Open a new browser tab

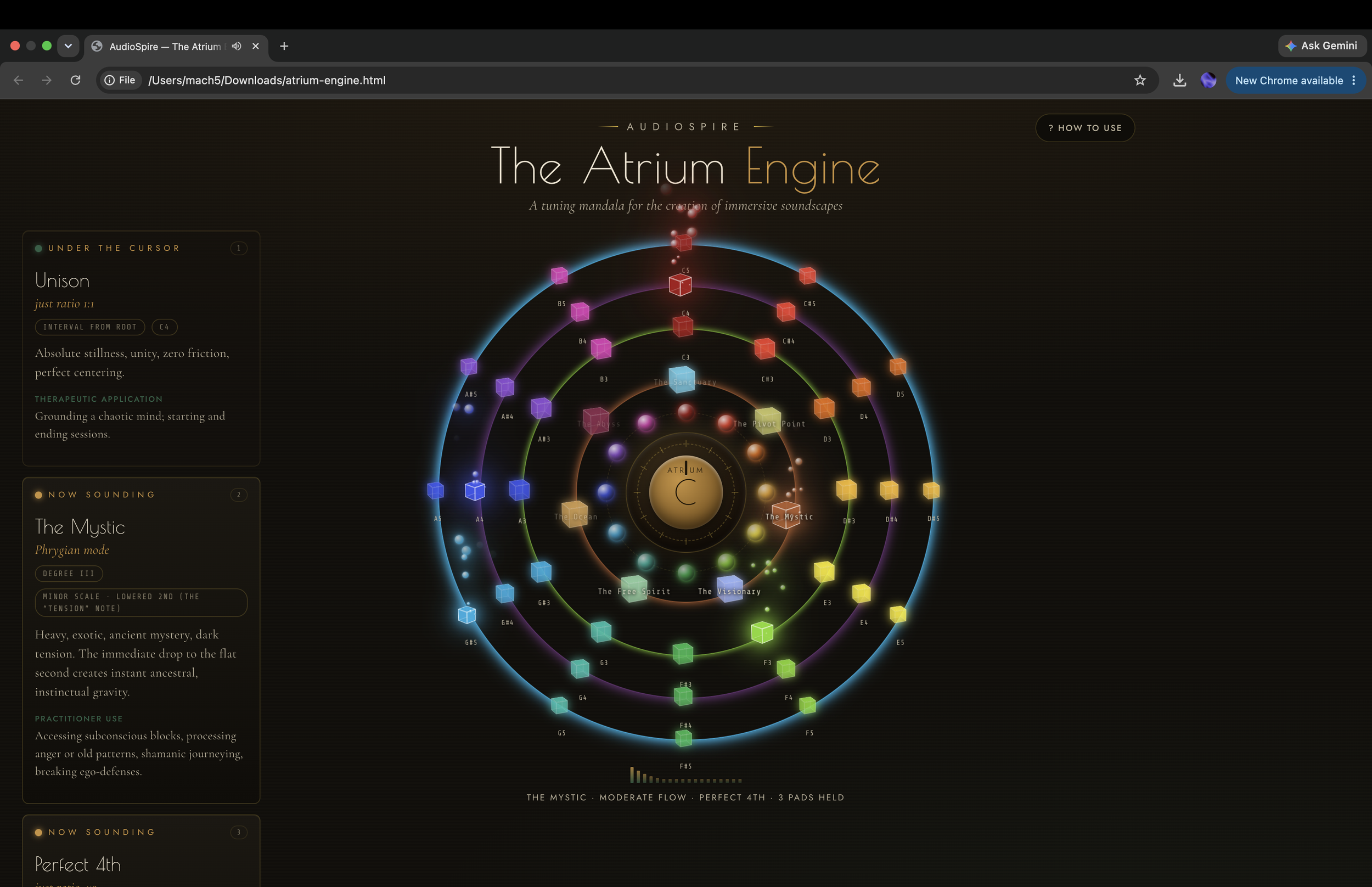[284, 46]
